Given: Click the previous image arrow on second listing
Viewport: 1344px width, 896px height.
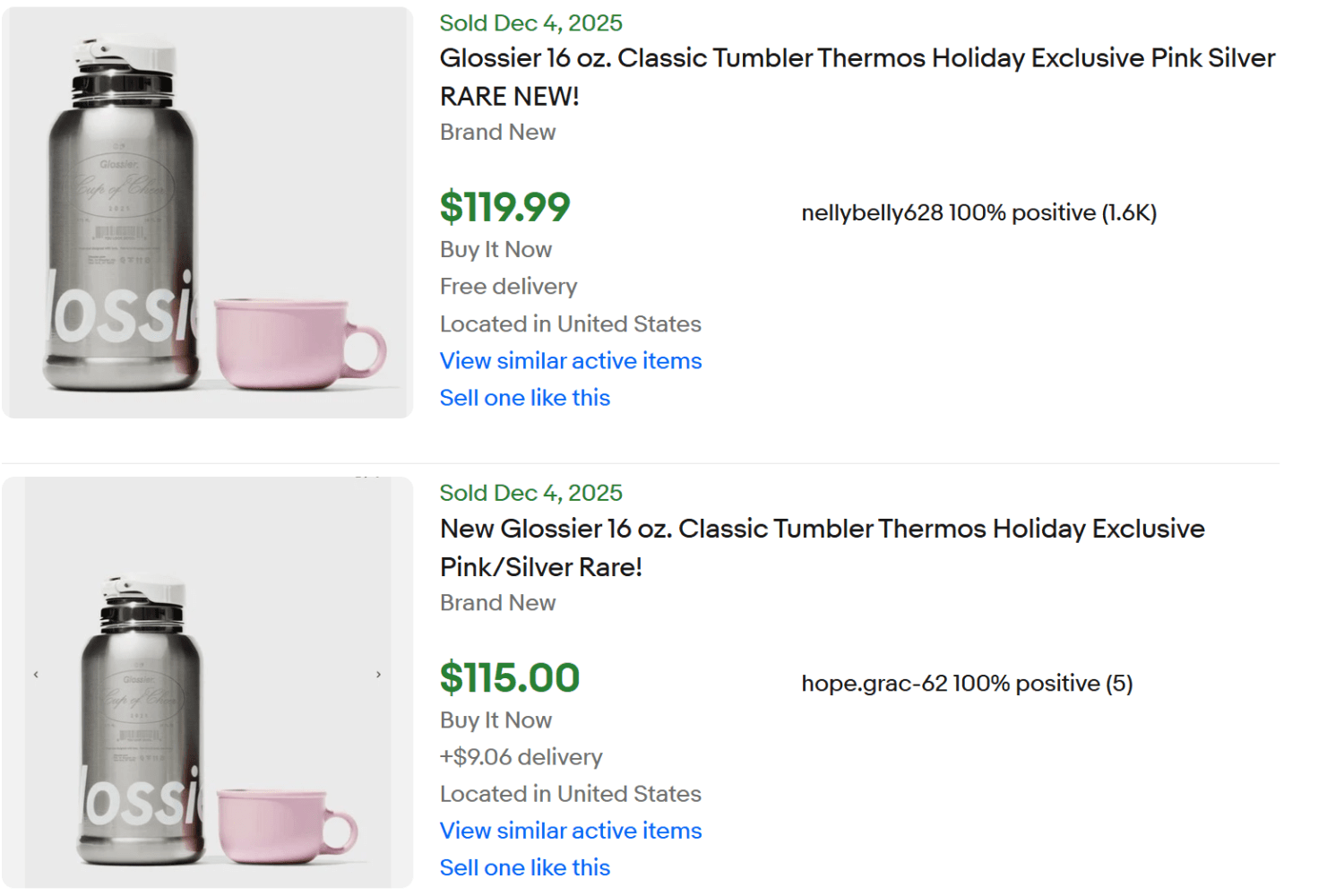Looking at the screenshot, I should (36, 674).
